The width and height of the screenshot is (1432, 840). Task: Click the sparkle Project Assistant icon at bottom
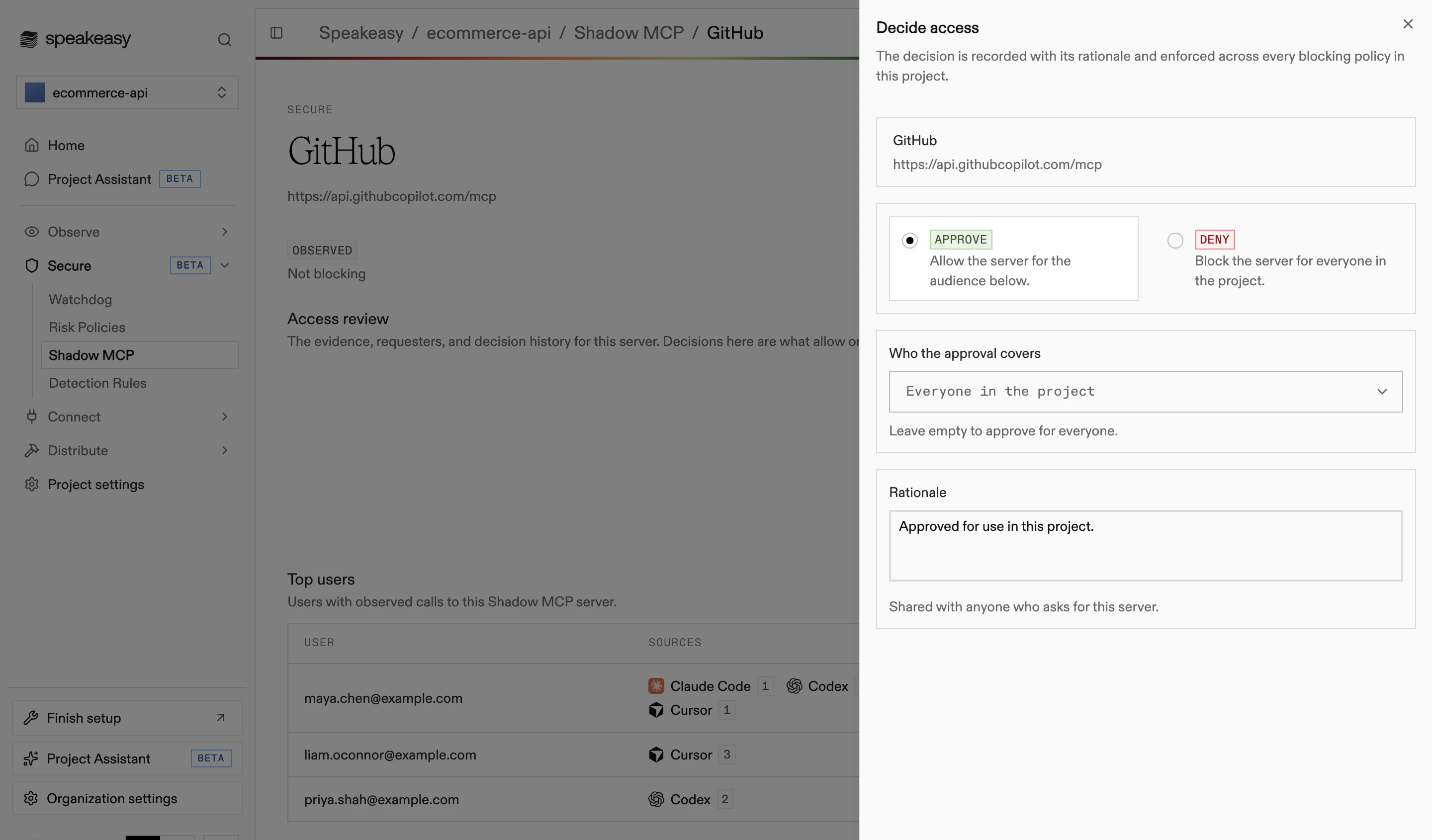click(x=31, y=759)
